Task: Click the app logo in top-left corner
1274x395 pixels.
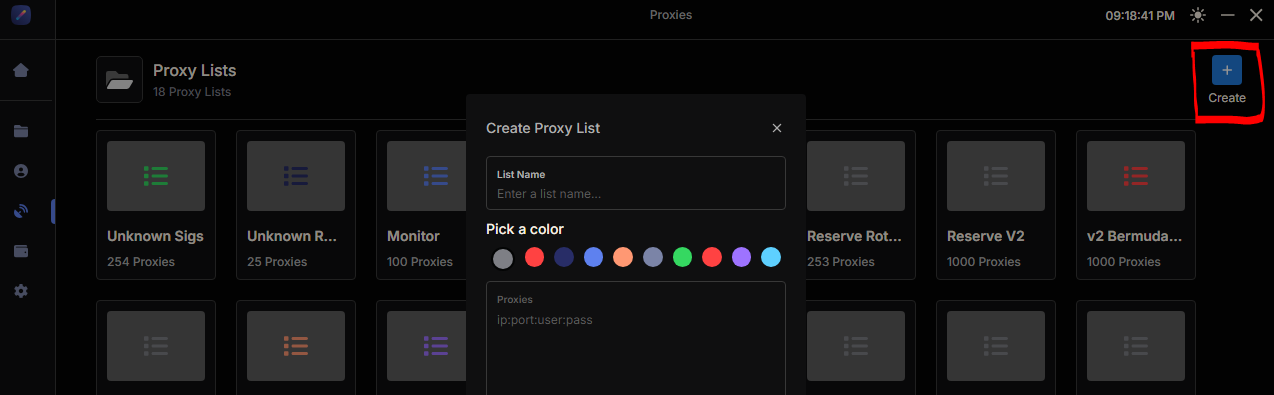Action: pos(21,16)
